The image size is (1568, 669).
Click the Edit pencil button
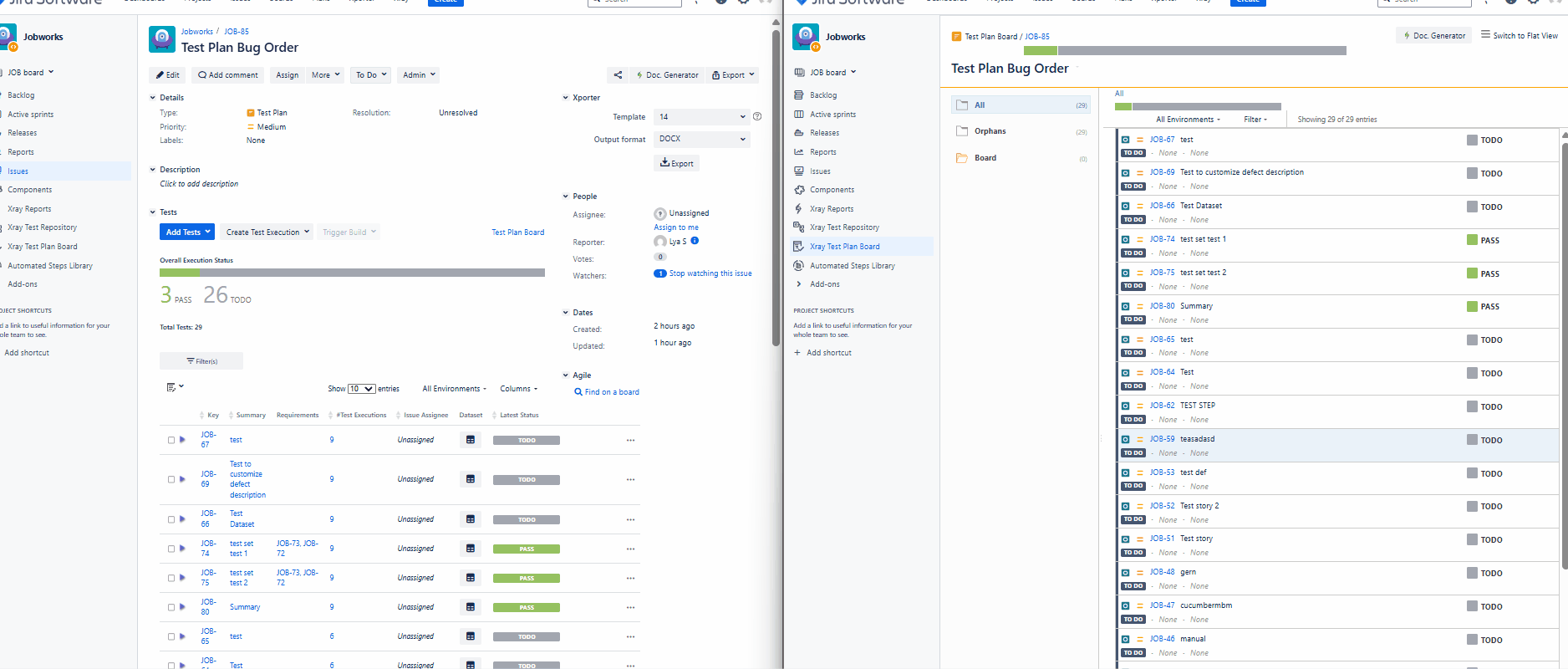(x=167, y=75)
